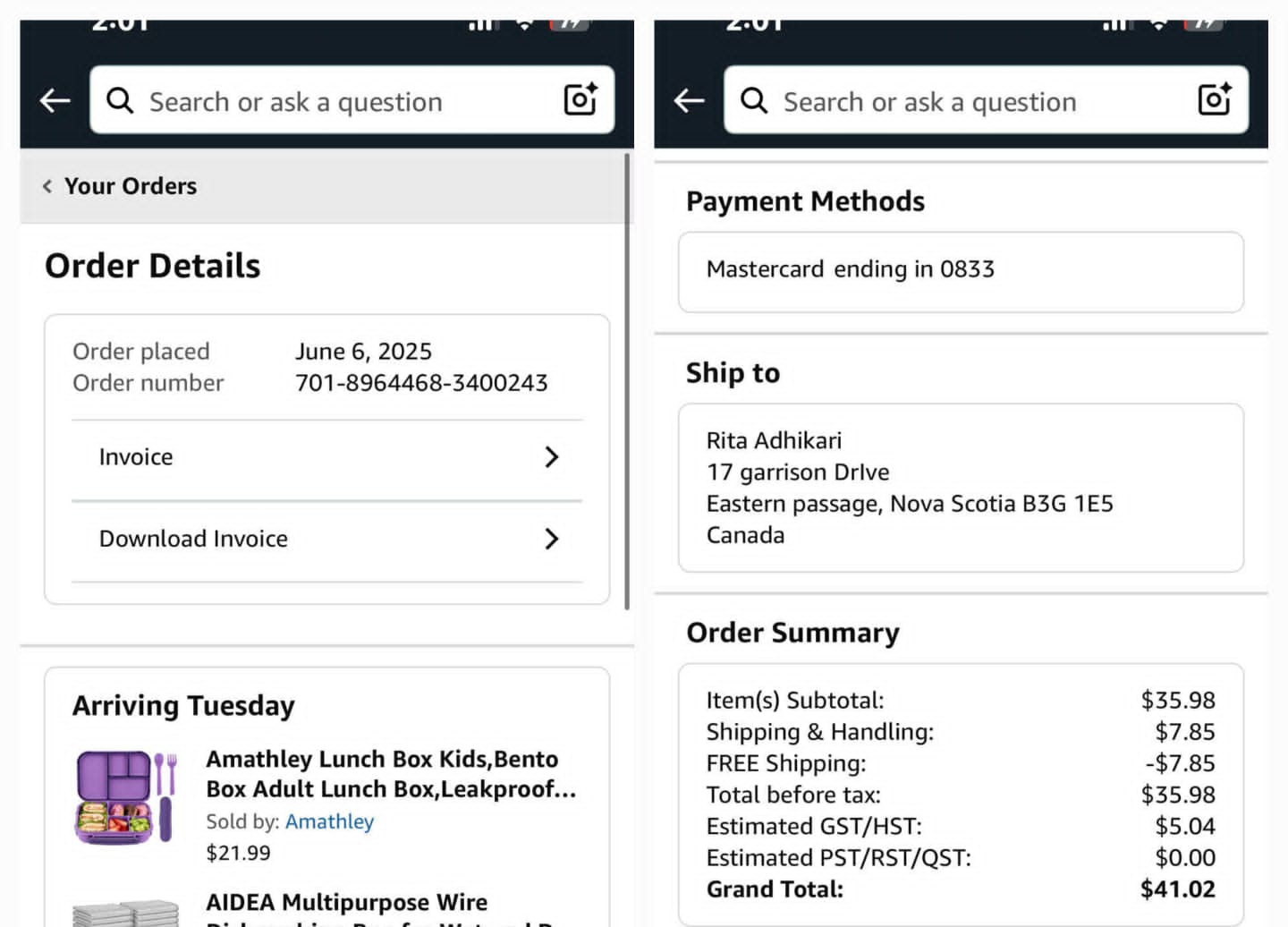Open Amathley Lunch Box product title
Screen dimensions: 1288x927
pyautogui.click(x=391, y=774)
